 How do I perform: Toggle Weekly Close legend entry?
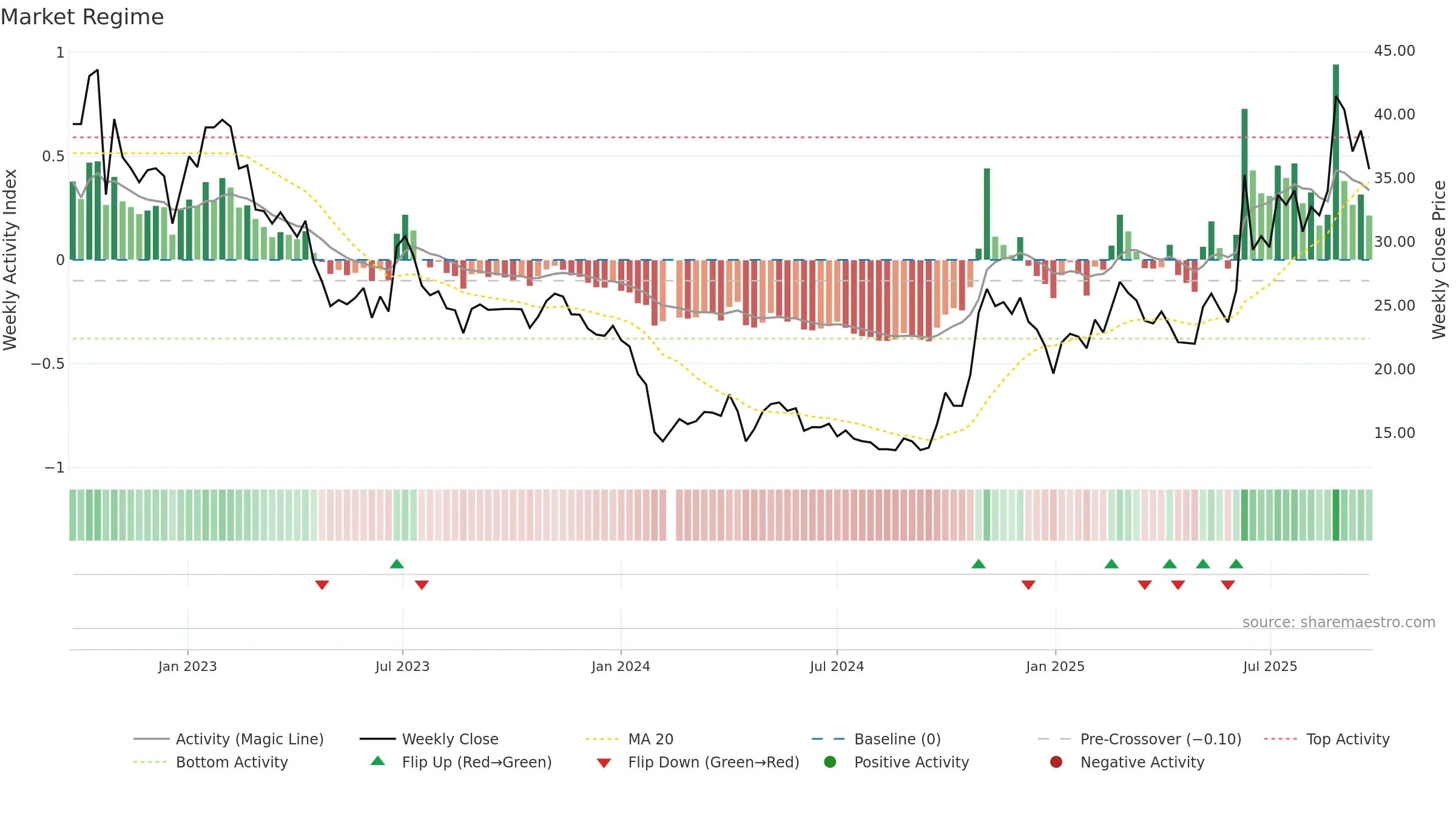(x=429, y=739)
